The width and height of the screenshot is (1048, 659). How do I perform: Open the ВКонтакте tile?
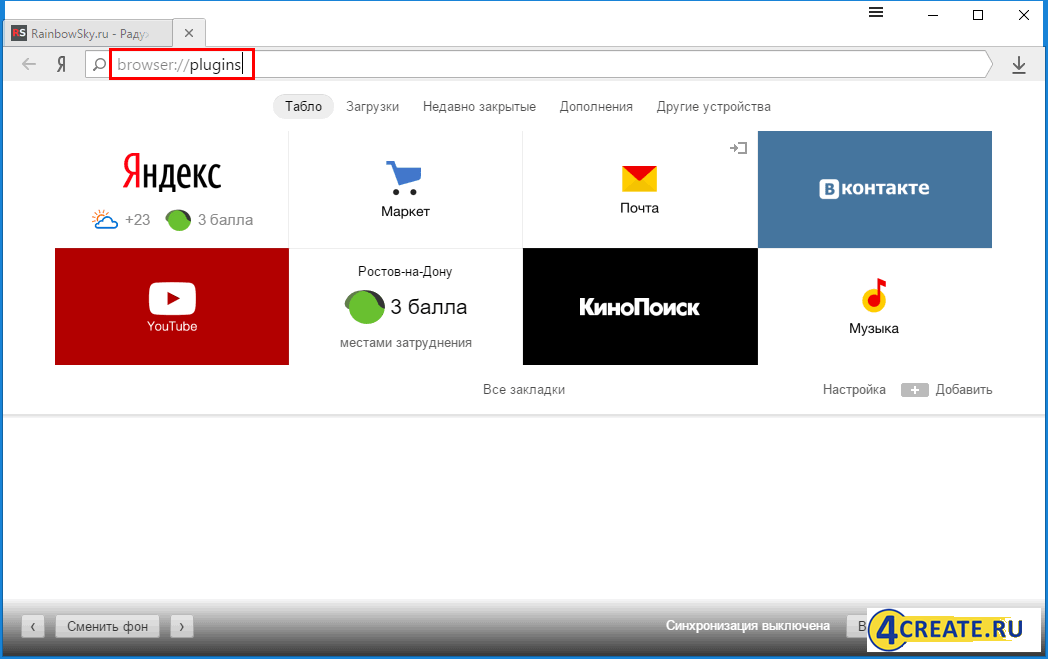tap(874, 189)
